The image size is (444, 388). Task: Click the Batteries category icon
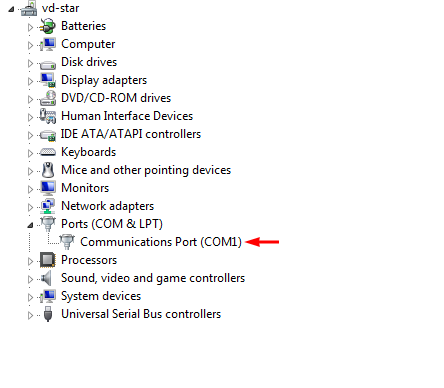coord(48,26)
